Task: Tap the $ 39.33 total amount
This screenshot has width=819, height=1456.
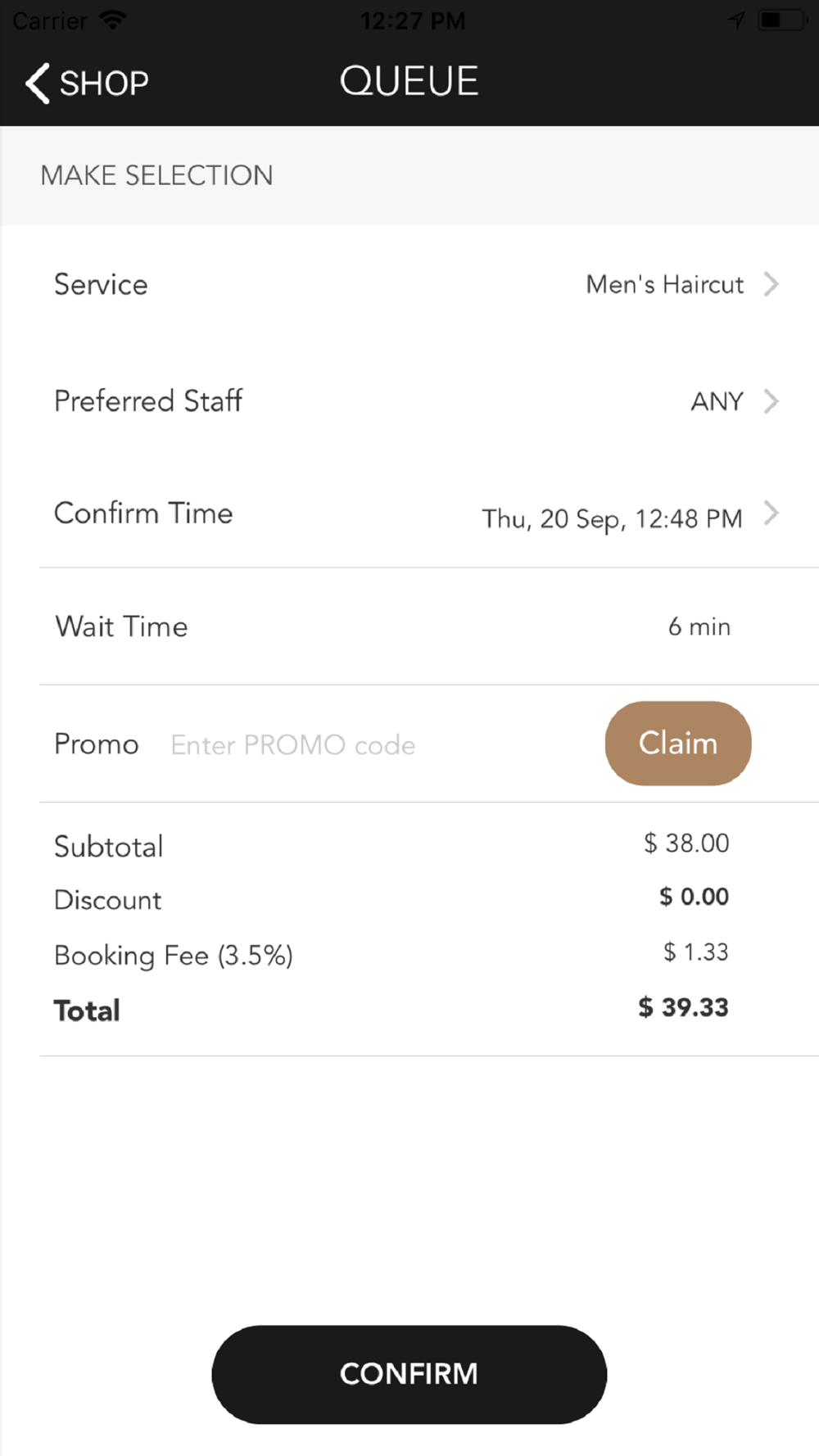Action: (x=683, y=1007)
